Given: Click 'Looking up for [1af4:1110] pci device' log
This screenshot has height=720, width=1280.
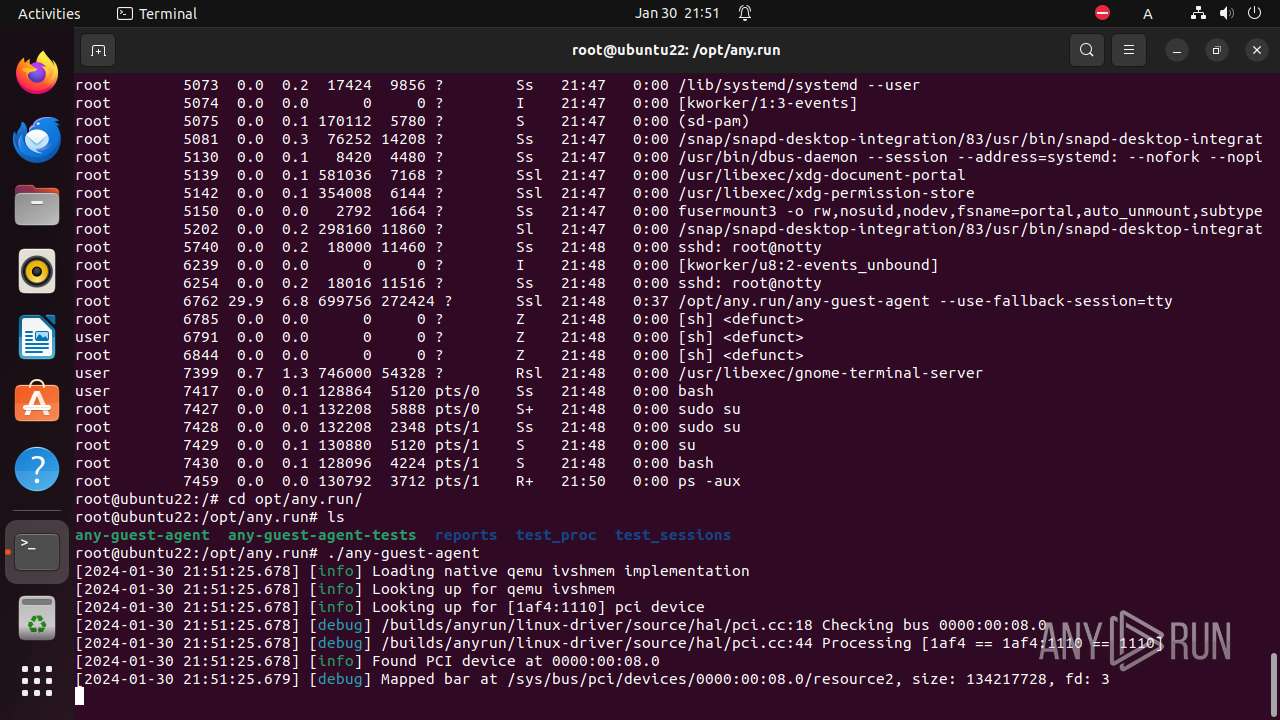Looking at the screenshot, I should click(538, 607).
